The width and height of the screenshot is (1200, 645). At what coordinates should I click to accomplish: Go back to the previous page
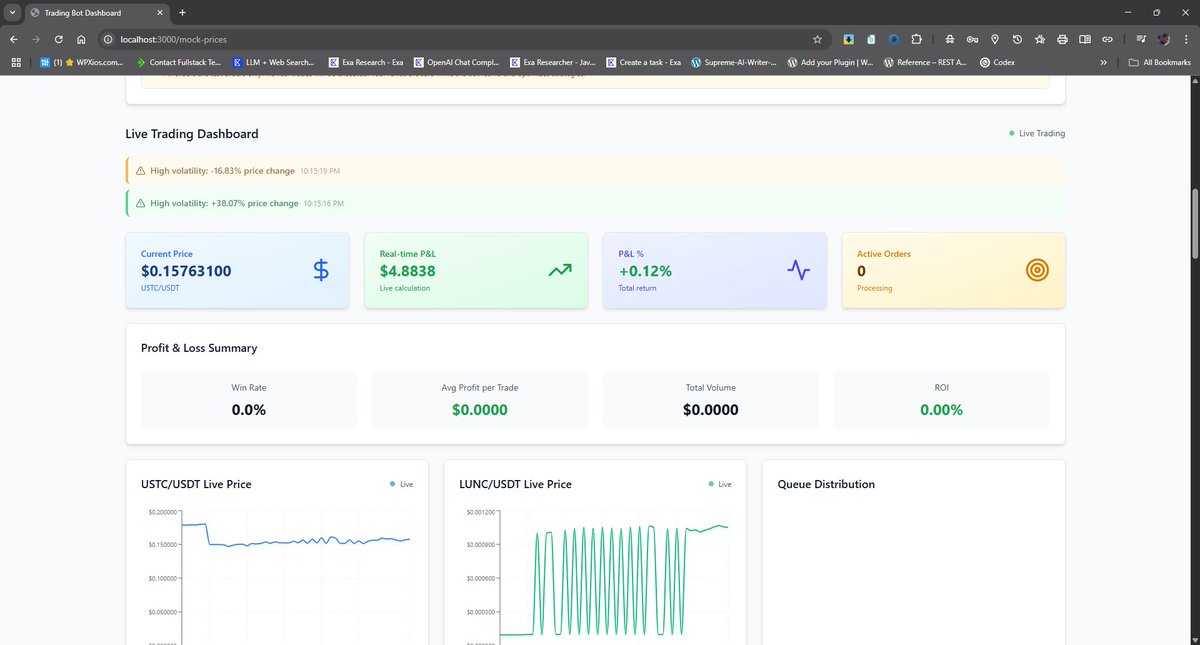pos(13,39)
